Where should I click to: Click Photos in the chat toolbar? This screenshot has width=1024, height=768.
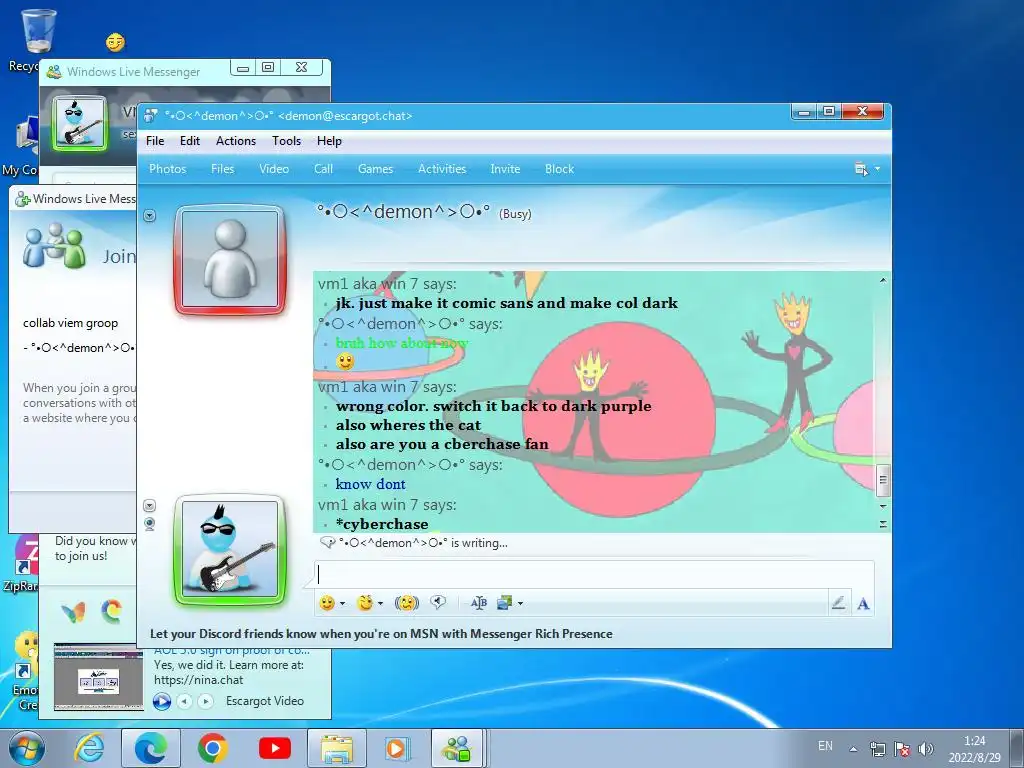(168, 169)
